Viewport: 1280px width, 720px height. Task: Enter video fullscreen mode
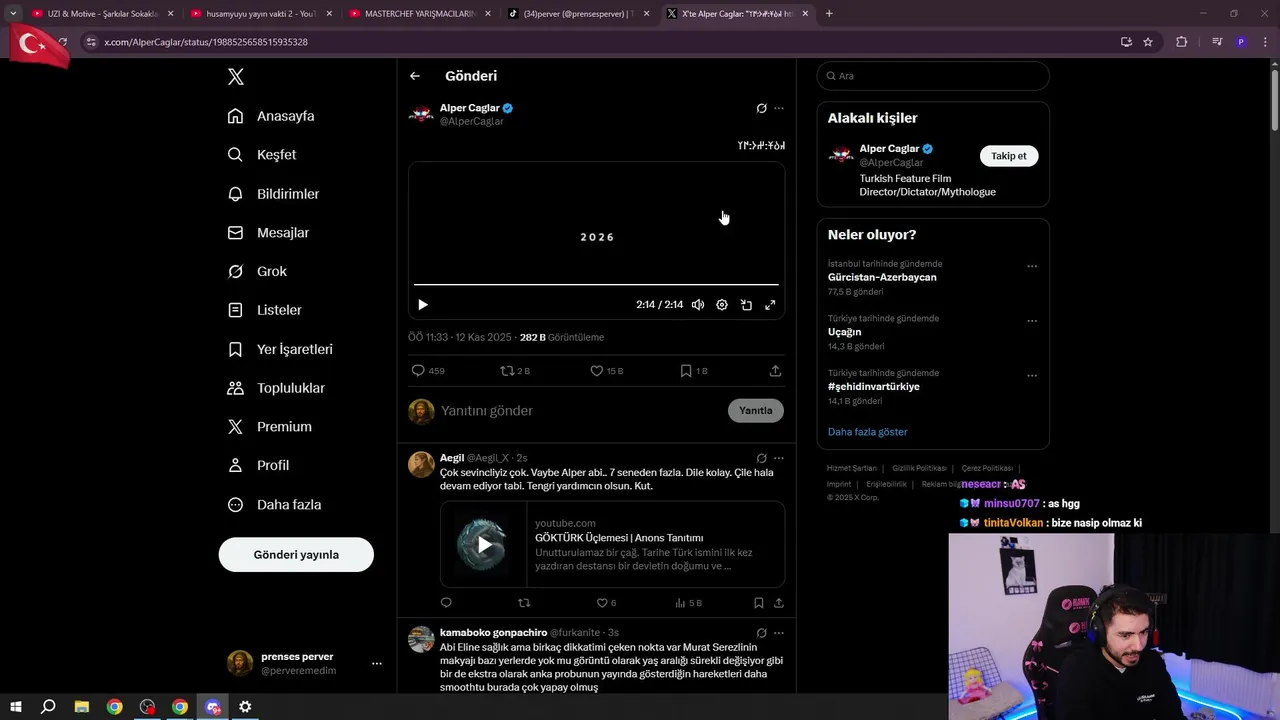coord(770,305)
